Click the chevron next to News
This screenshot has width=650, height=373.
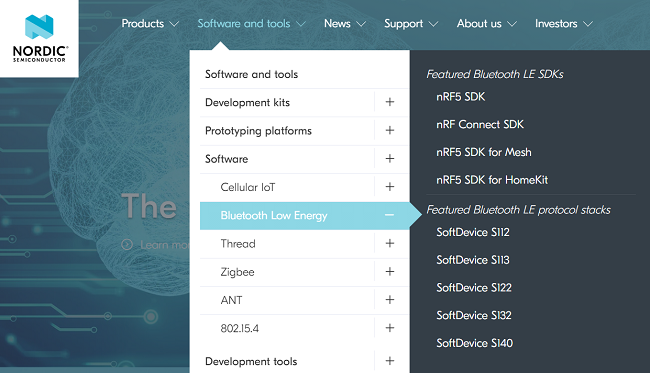(x=361, y=24)
